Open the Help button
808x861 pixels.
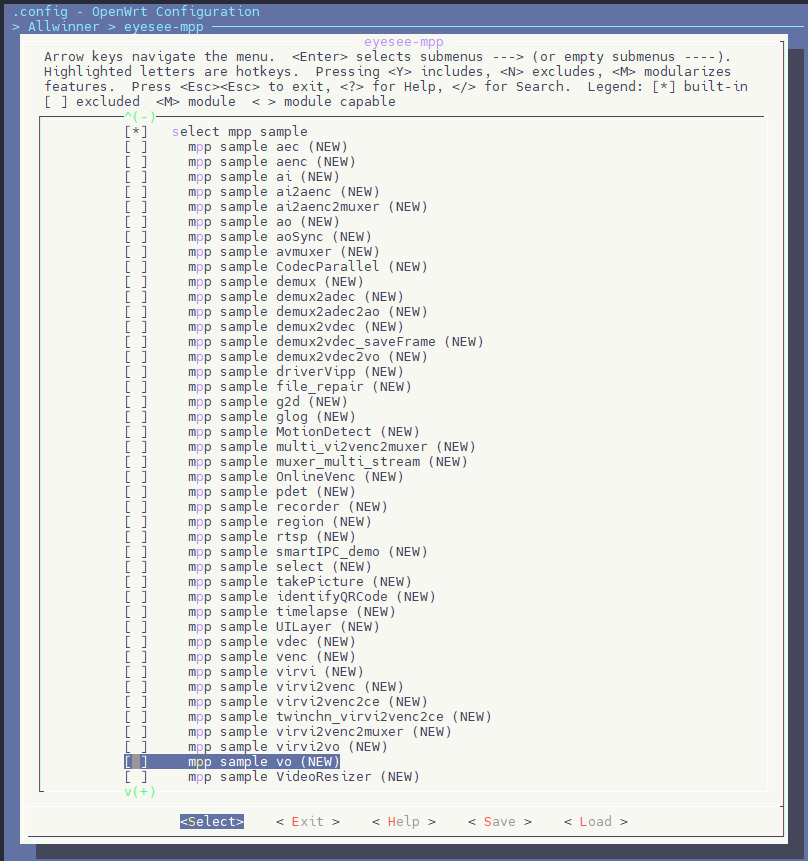404,821
